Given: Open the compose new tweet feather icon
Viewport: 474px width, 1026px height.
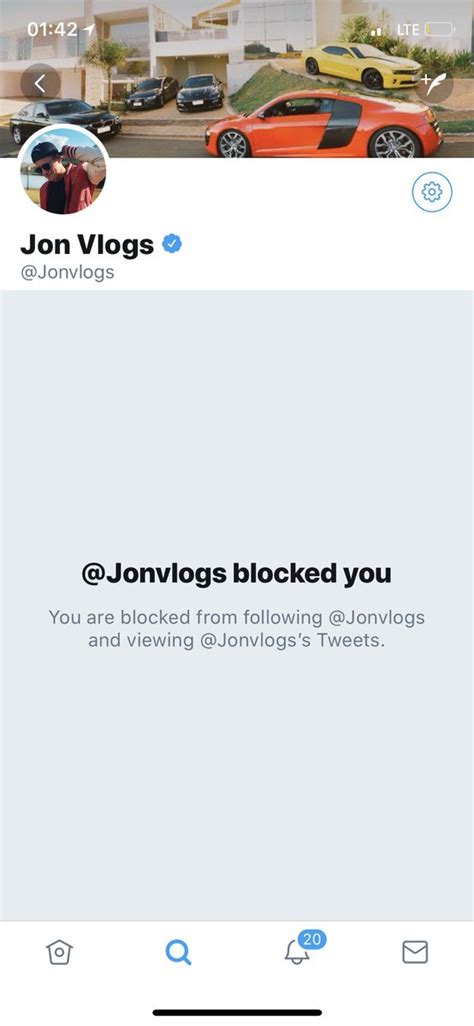Looking at the screenshot, I should (x=433, y=83).
